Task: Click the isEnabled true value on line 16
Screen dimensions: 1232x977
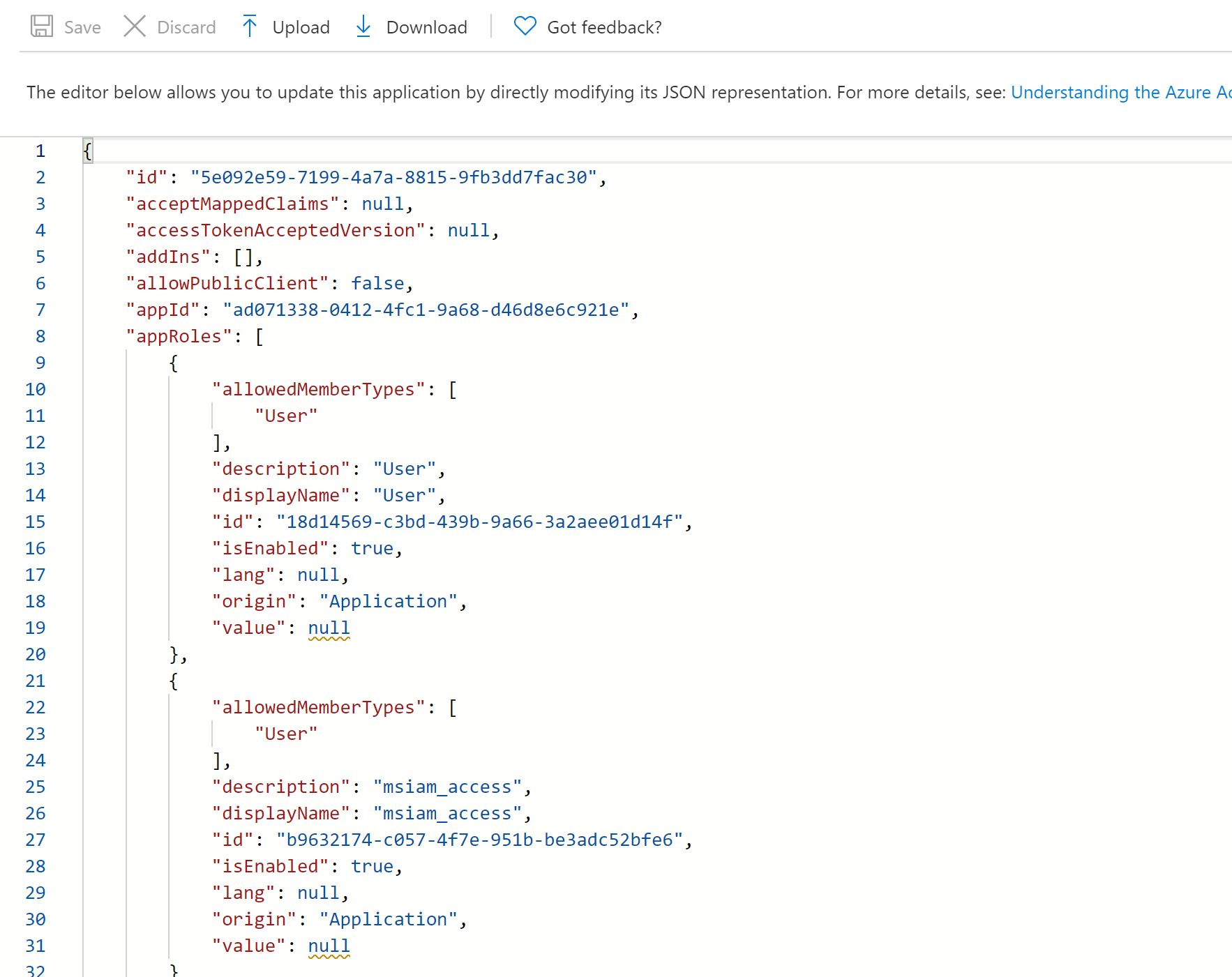Action: click(x=372, y=548)
